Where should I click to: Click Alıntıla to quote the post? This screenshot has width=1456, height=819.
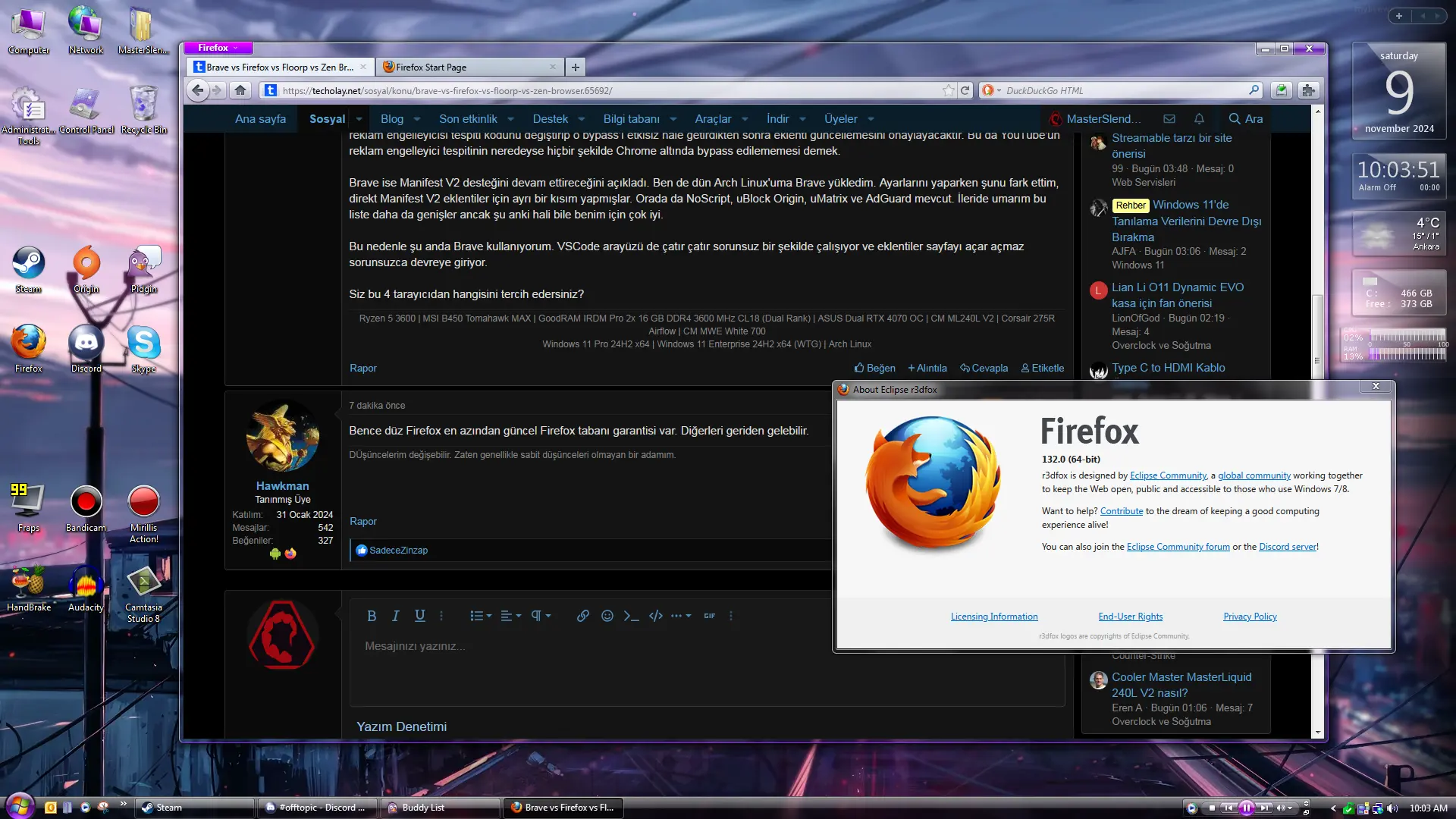(x=927, y=369)
